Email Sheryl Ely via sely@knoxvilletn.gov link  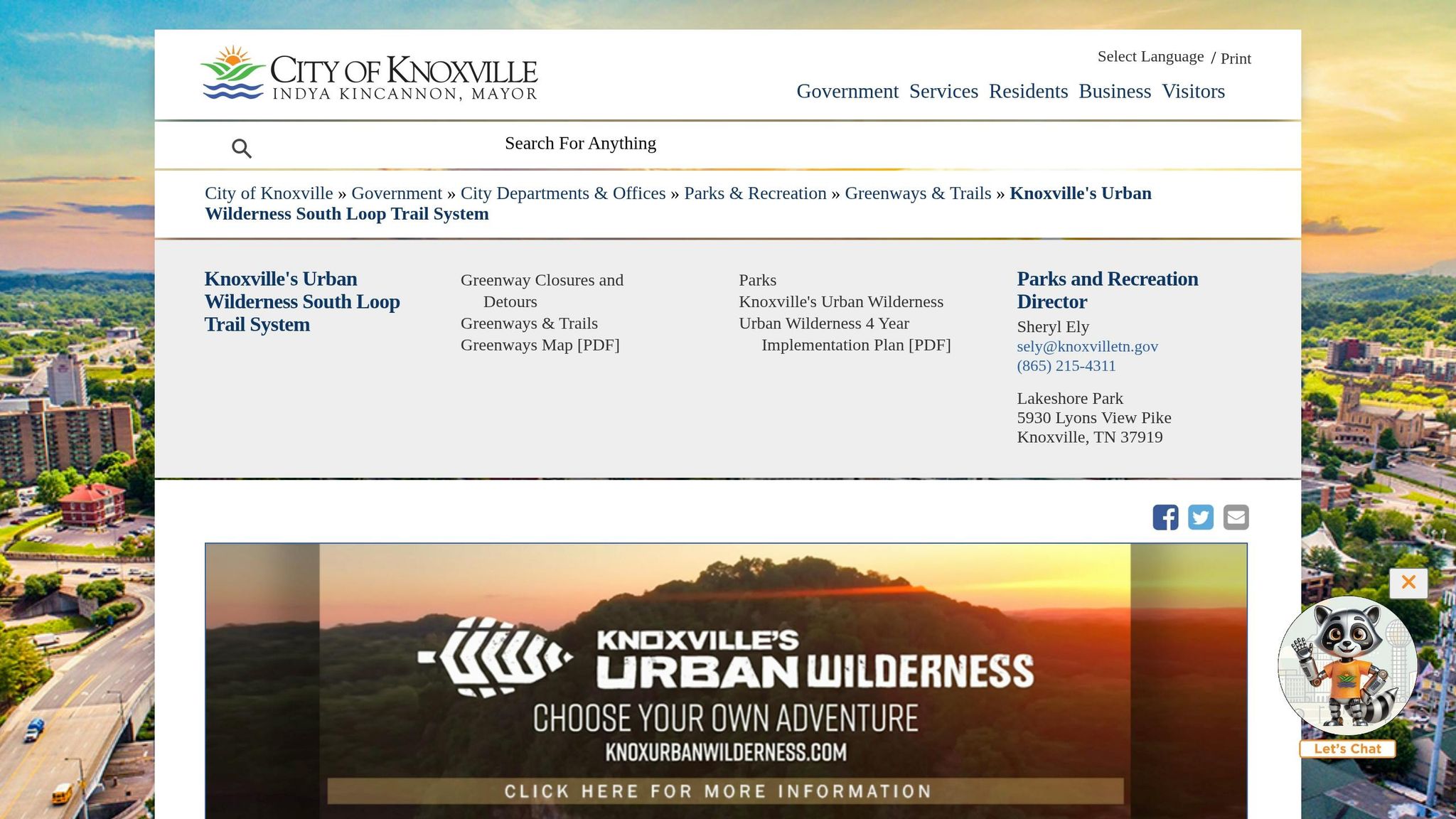pos(1088,346)
